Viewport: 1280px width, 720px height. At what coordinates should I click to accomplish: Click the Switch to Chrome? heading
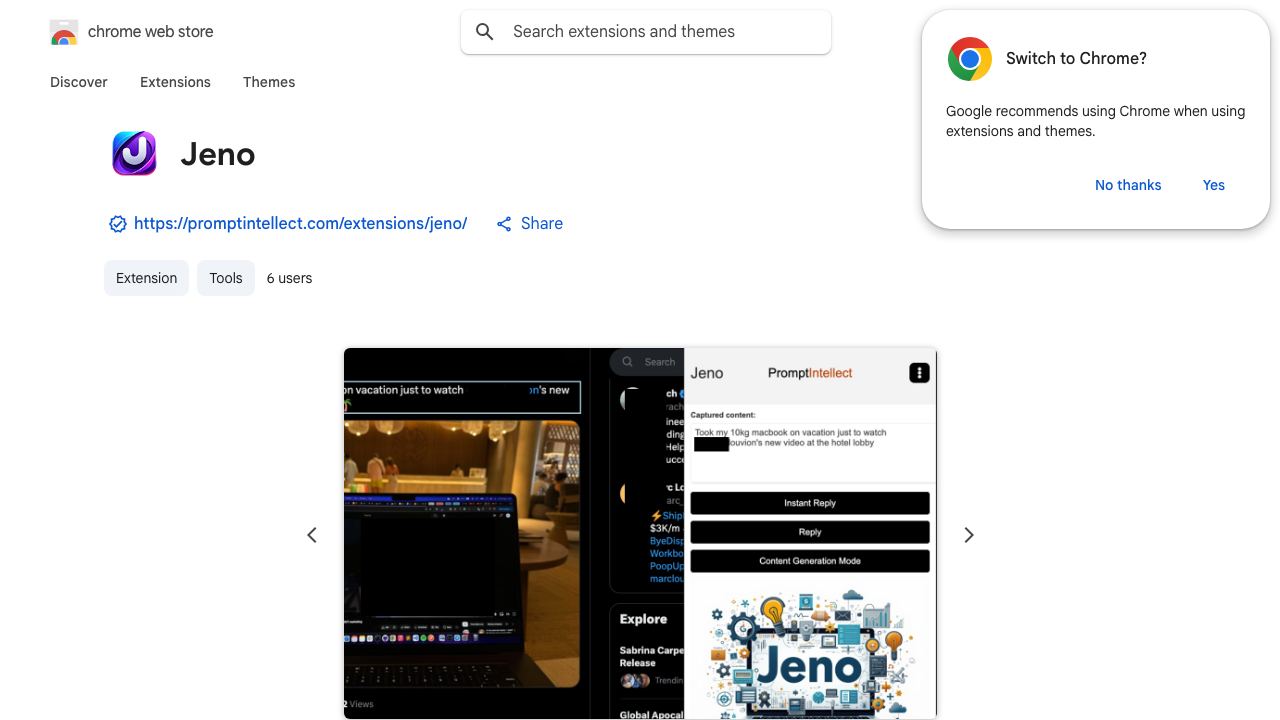tap(1076, 58)
